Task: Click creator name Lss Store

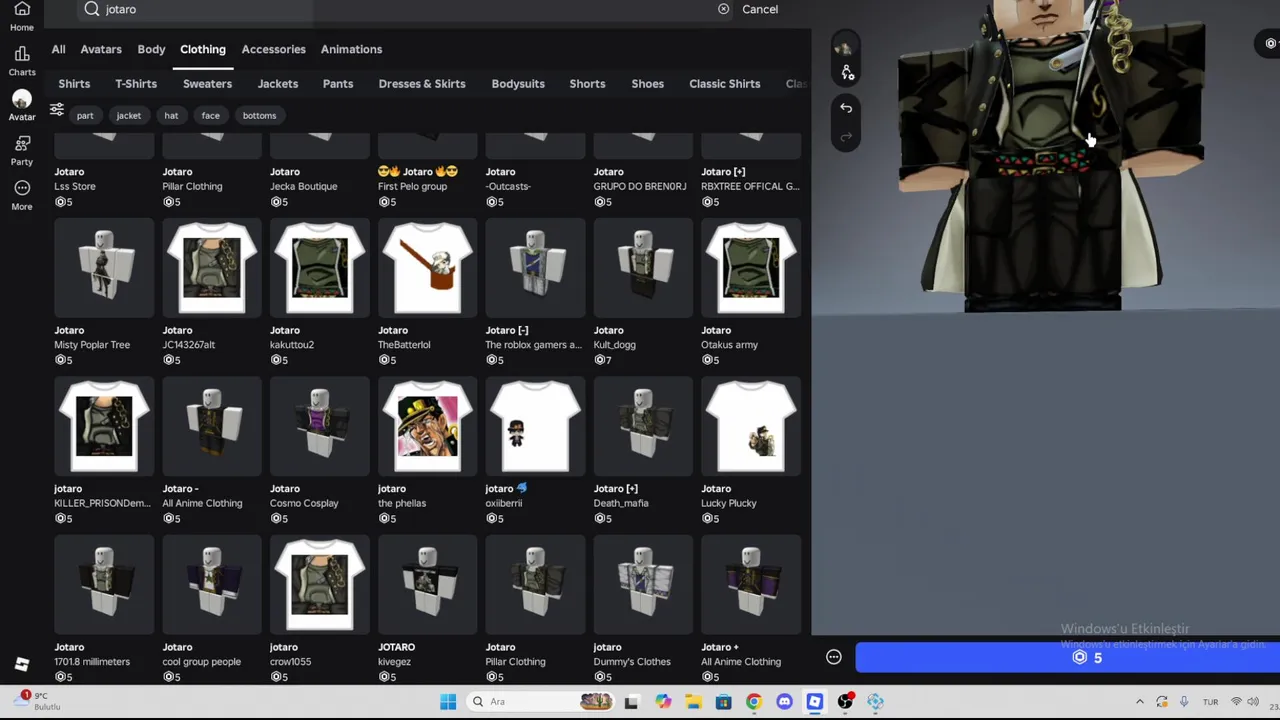Action: click(75, 186)
